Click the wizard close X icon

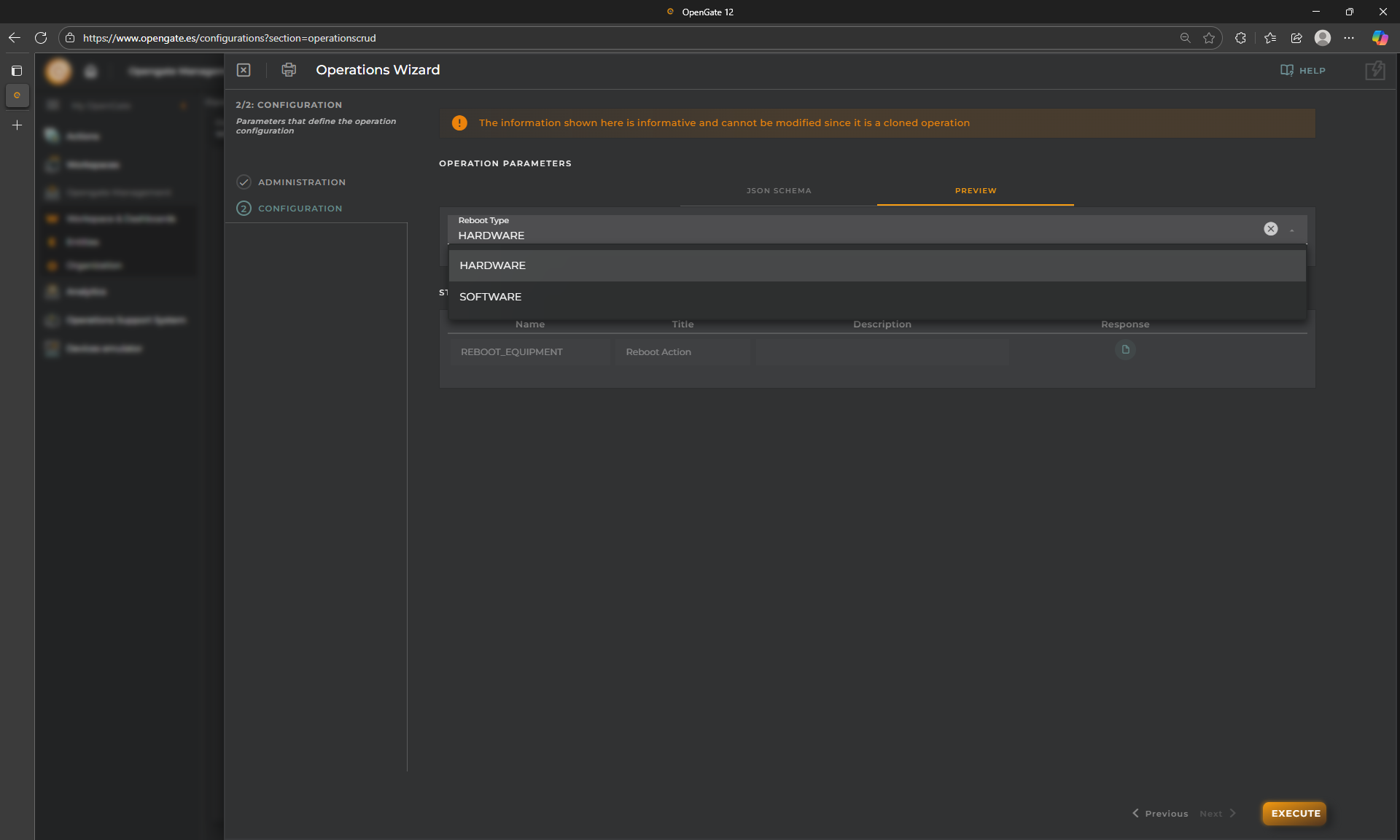(244, 70)
